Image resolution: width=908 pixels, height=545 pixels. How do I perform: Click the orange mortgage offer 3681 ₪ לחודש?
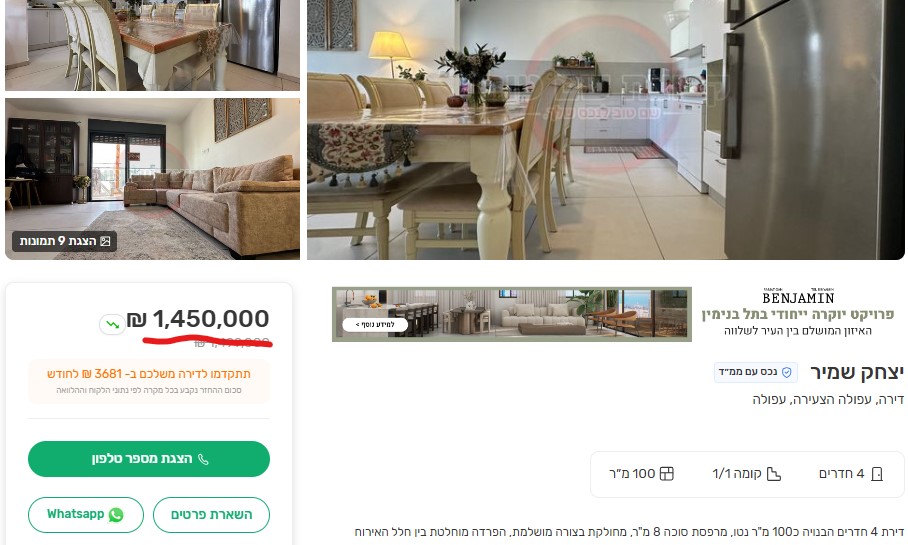(x=149, y=374)
